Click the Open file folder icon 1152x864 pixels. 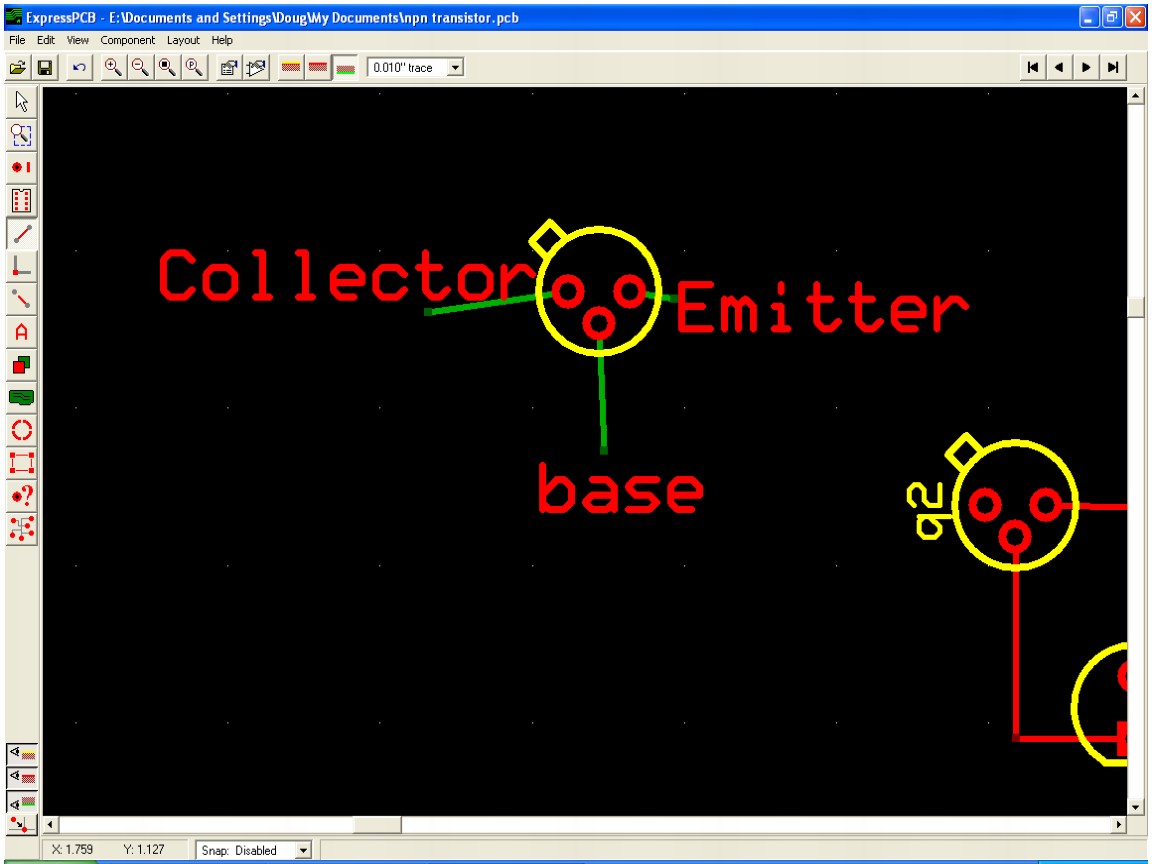(18, 68)
